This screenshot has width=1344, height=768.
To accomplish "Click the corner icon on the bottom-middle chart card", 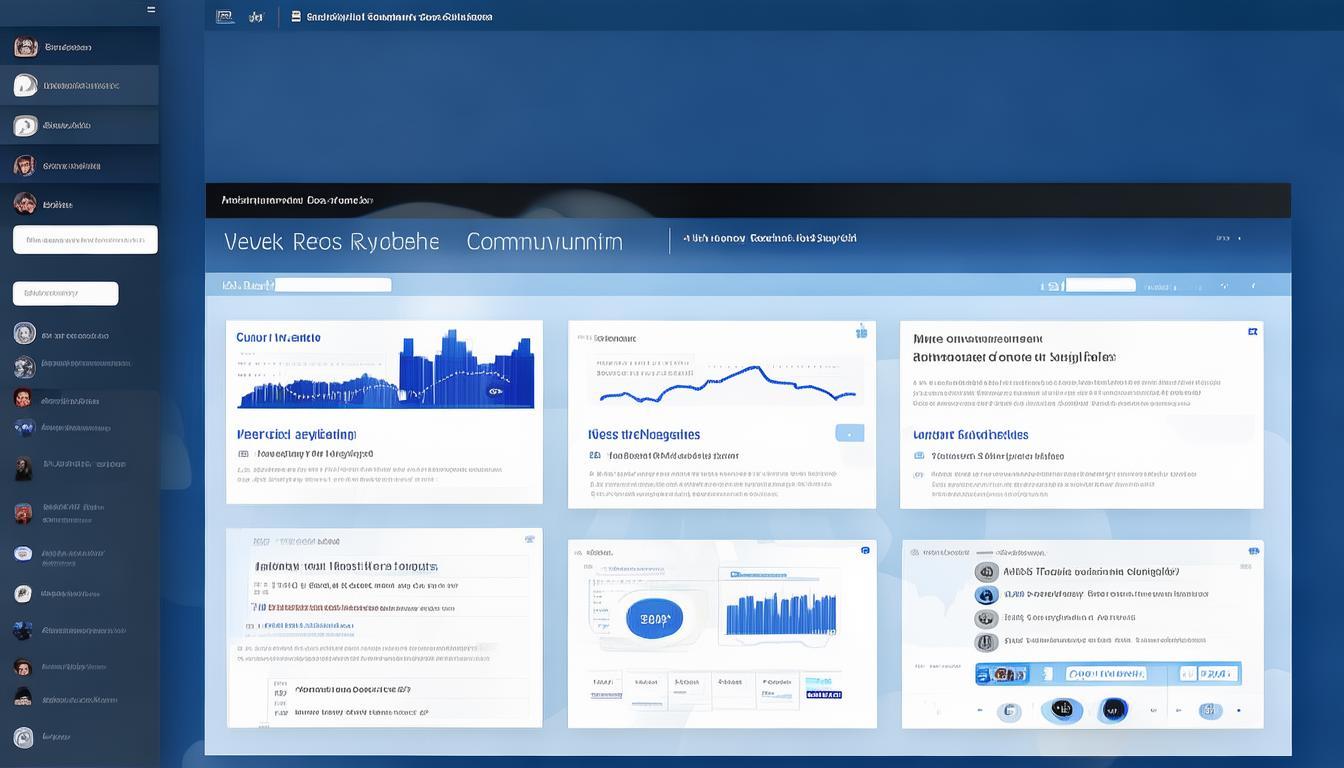I will tap(866, 550).
